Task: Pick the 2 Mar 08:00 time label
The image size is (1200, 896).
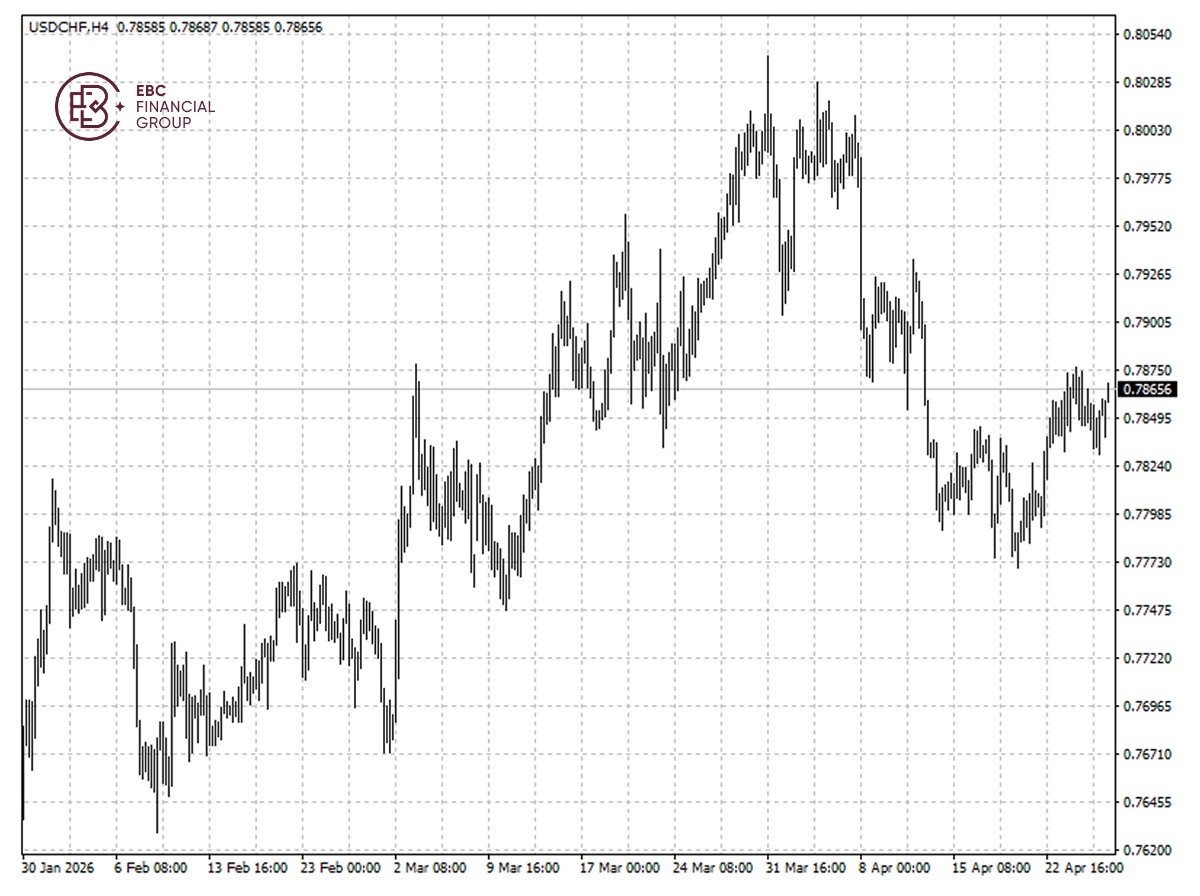Action: click(x=431, y=869)
